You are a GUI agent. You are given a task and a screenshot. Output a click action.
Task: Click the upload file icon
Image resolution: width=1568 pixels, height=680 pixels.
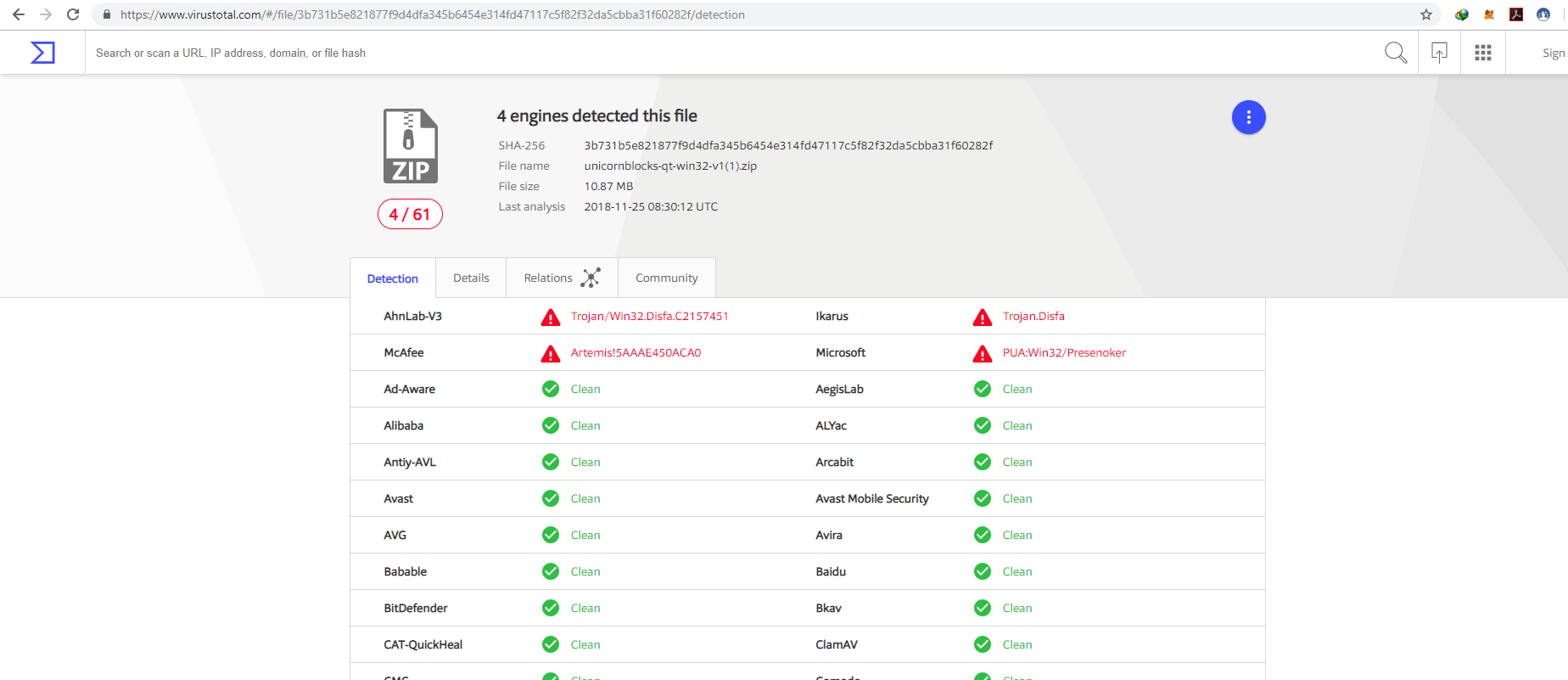(x=1439, y=53)
